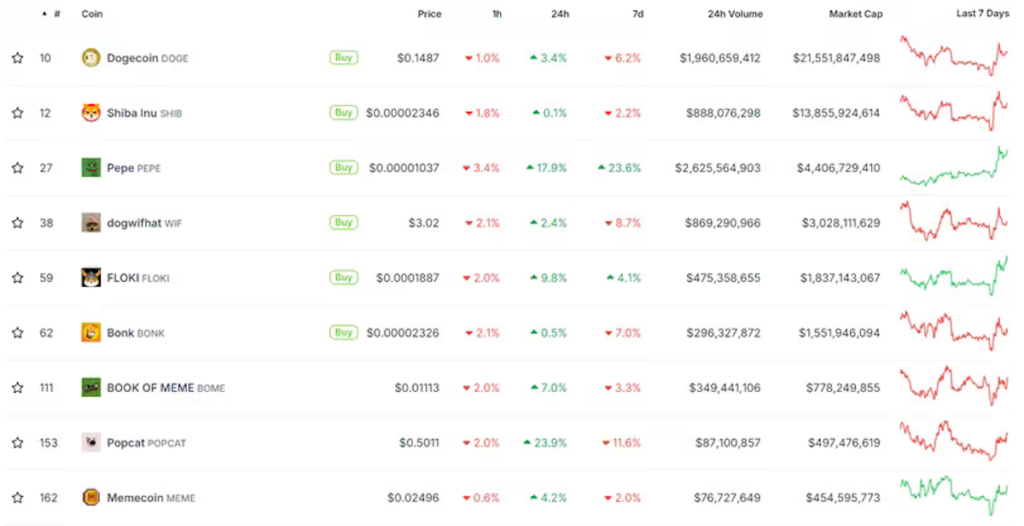Star Dogecoin as a favorite
Screen dimensions: 1024x526
[17, 58]
